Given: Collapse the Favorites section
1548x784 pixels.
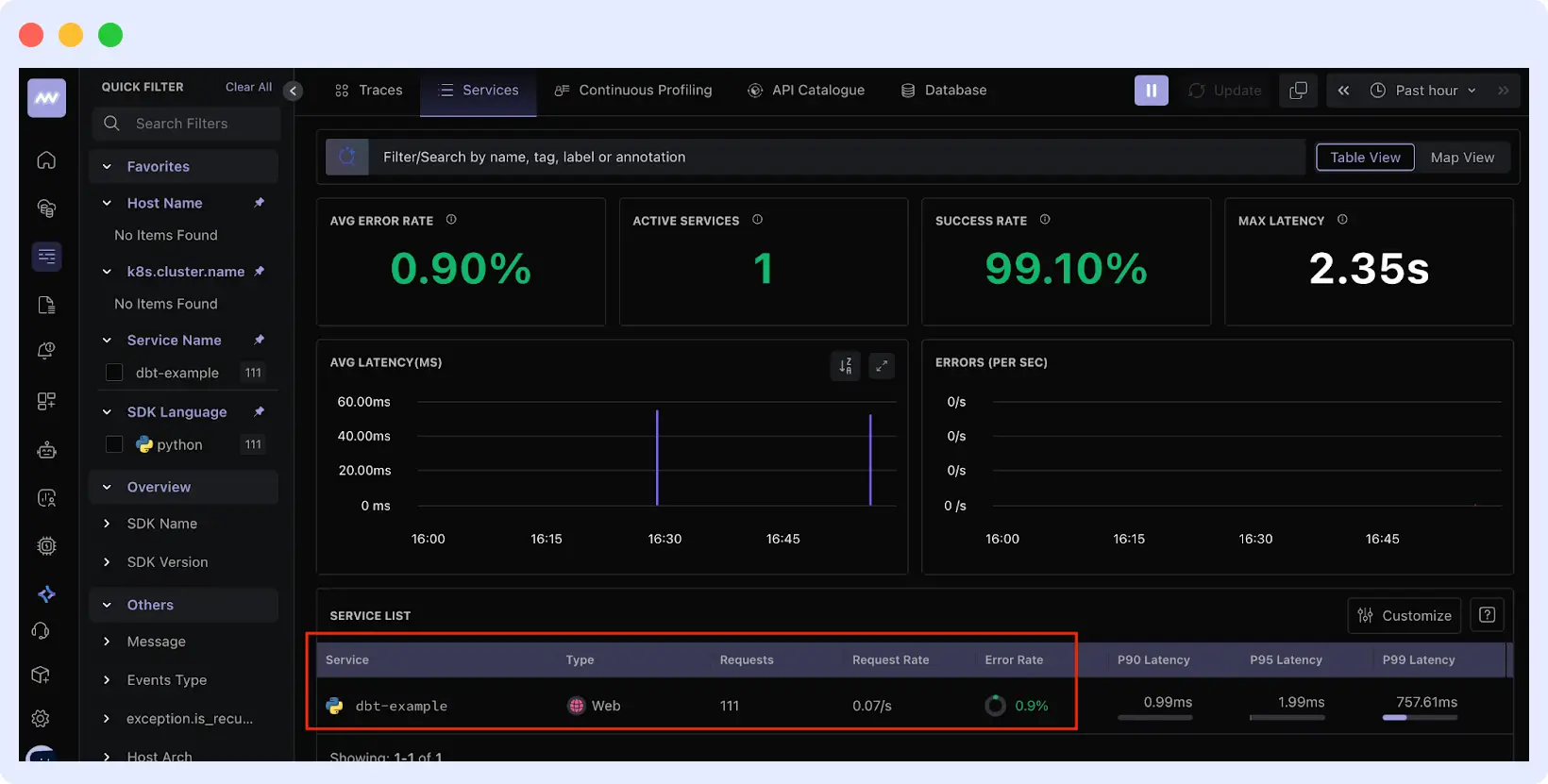Looking at the screenshot, I should (x=107, y=166).
